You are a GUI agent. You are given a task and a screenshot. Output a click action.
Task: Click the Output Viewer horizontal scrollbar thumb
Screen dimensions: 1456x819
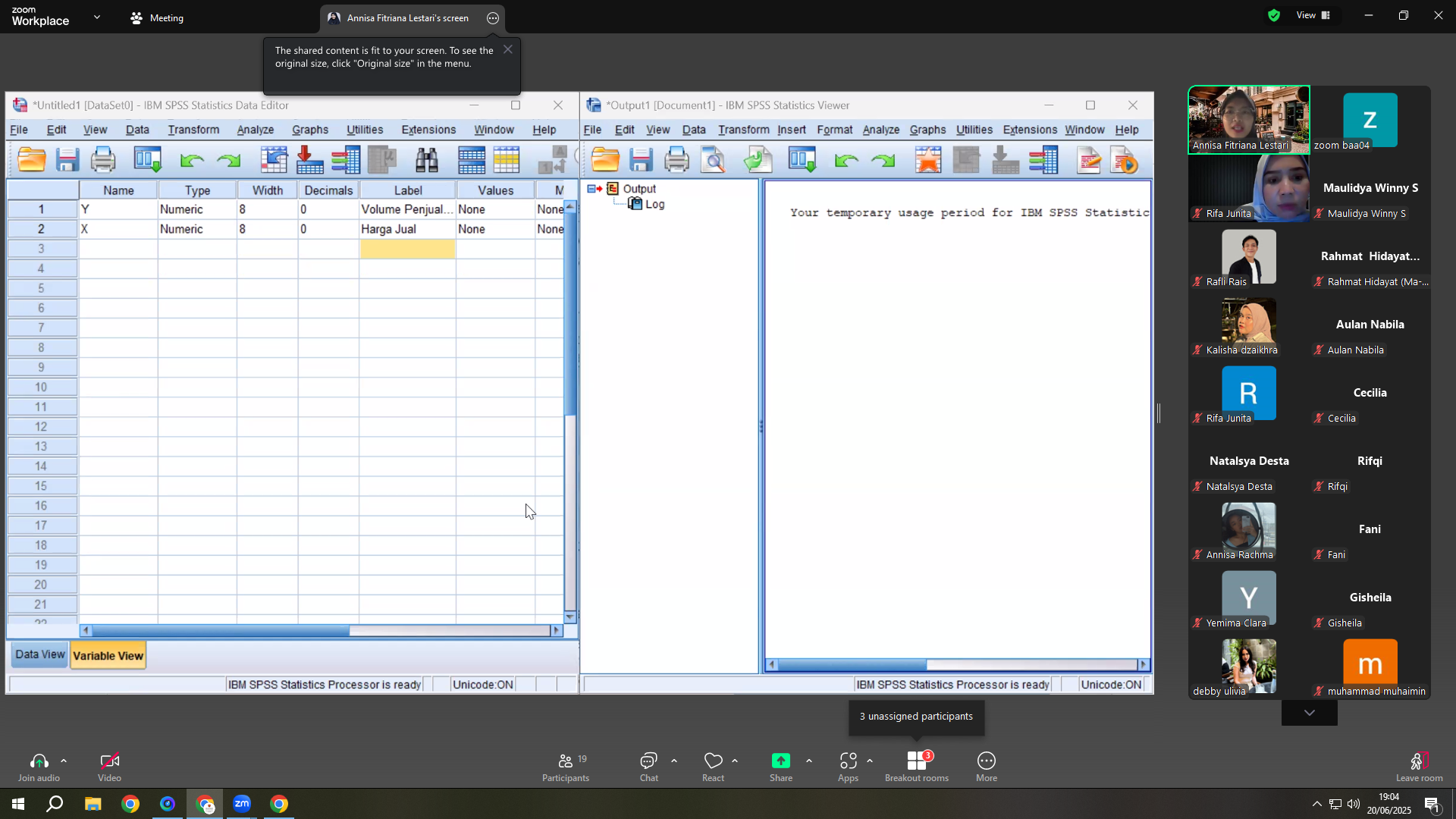coord(852,665)
